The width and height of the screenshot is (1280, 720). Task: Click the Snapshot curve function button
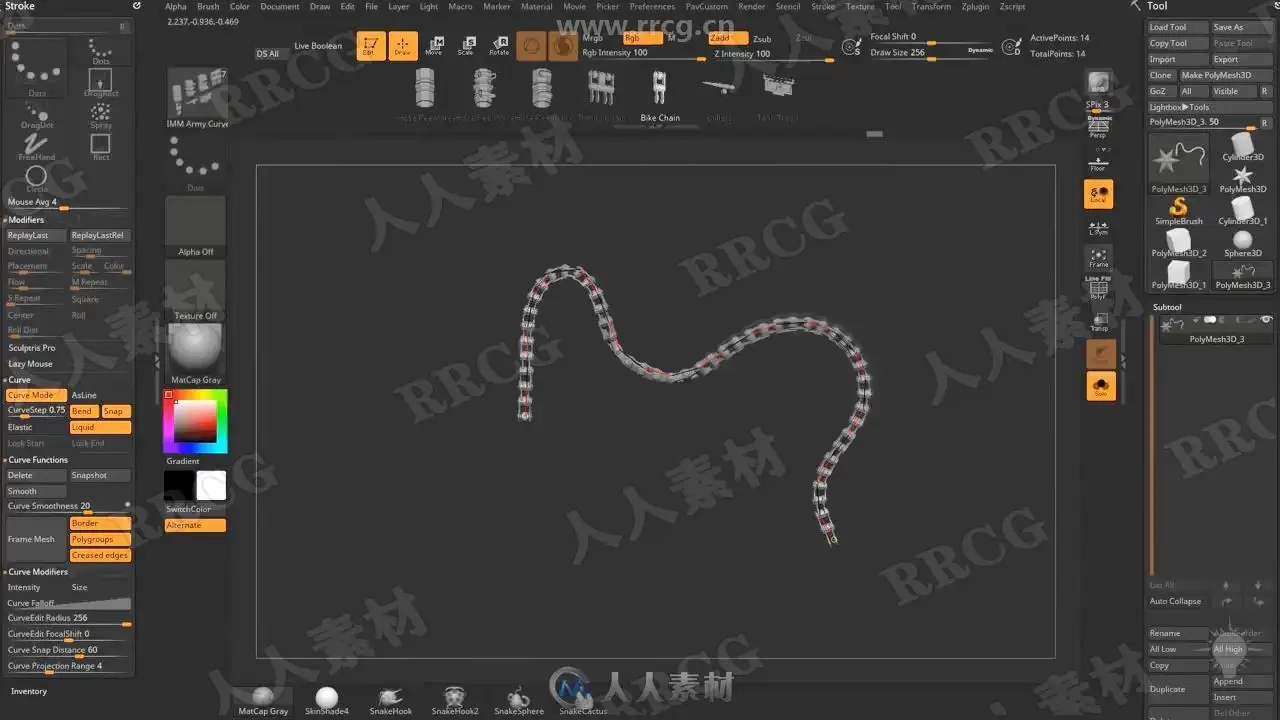tap(100, 475)
